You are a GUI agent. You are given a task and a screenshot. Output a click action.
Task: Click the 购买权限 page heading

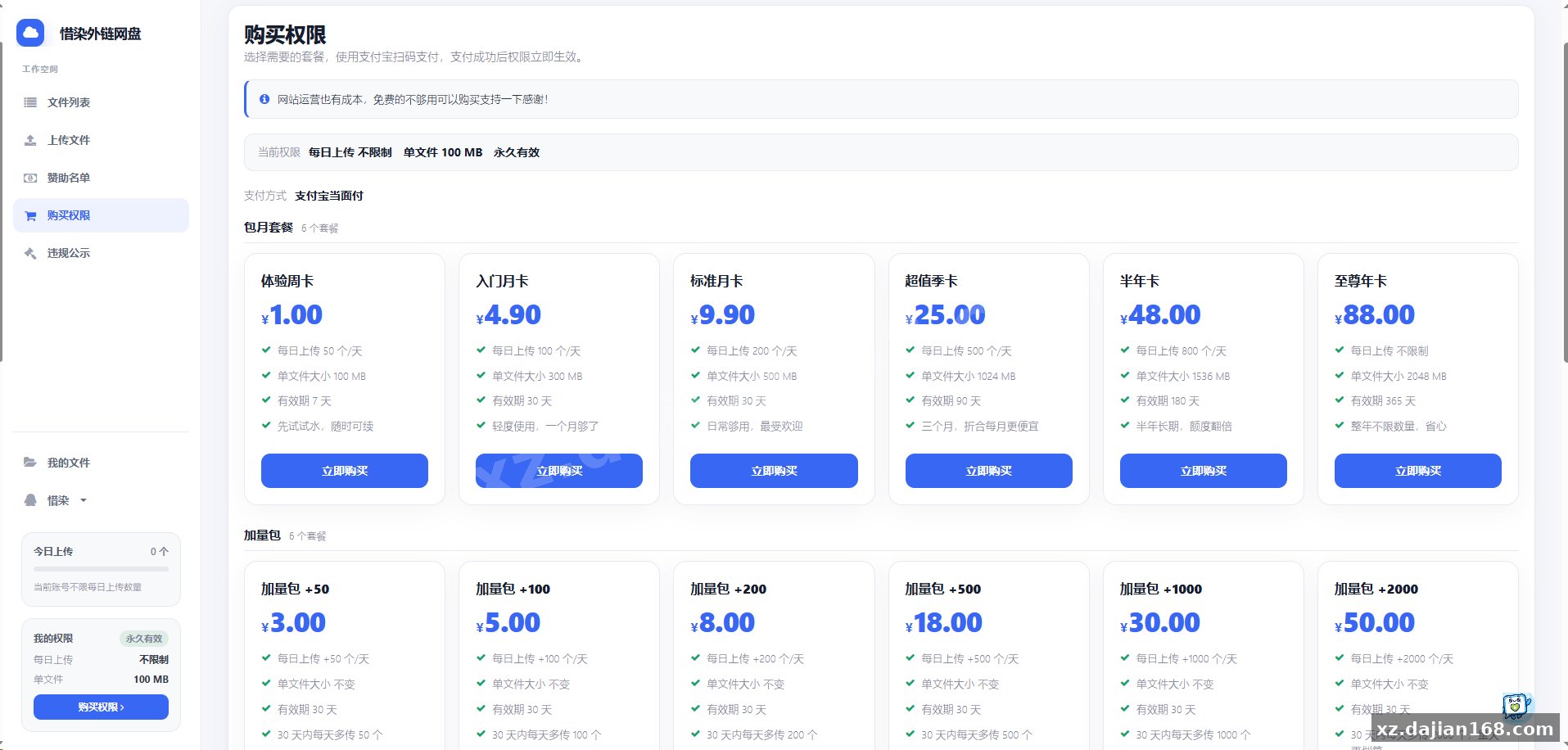click(285, 34)
